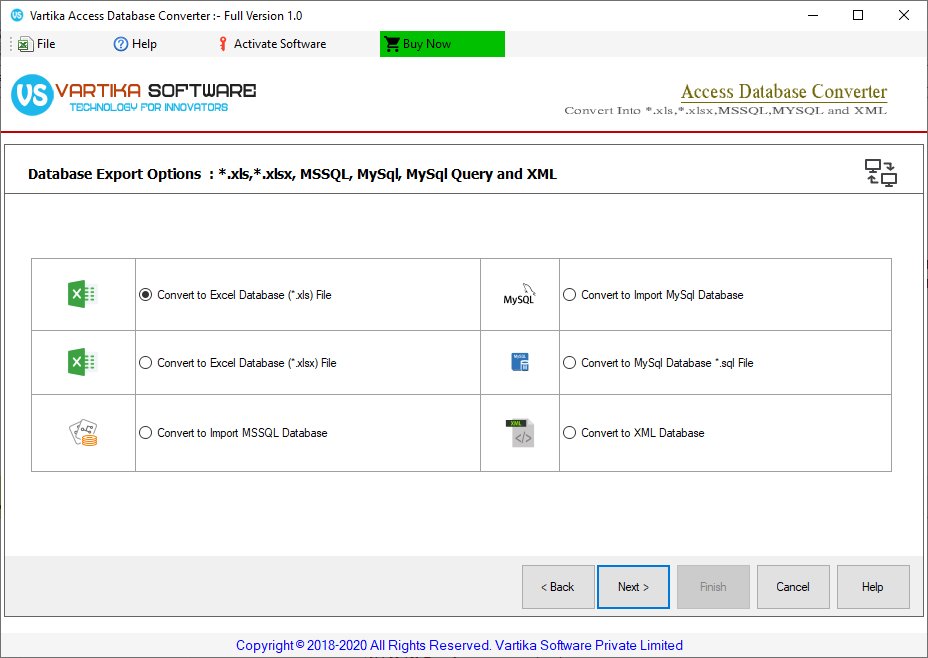Cancel the conversion wizard

click(x=793, y=587)
